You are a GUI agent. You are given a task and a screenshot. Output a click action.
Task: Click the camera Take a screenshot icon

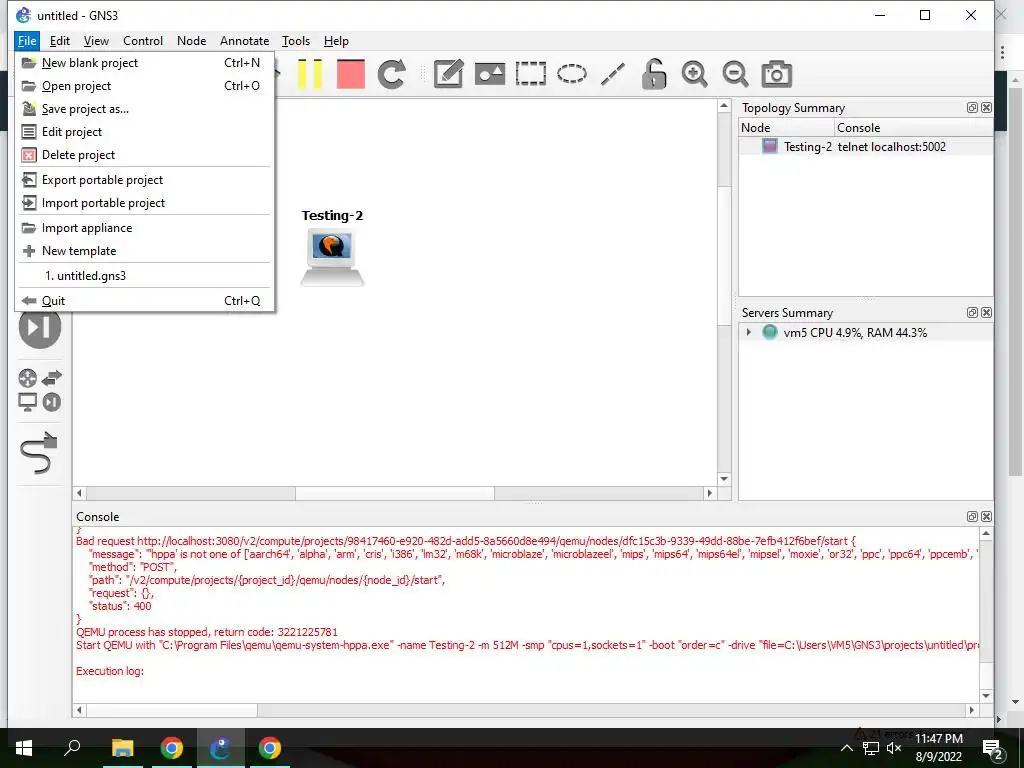point(776,74)
